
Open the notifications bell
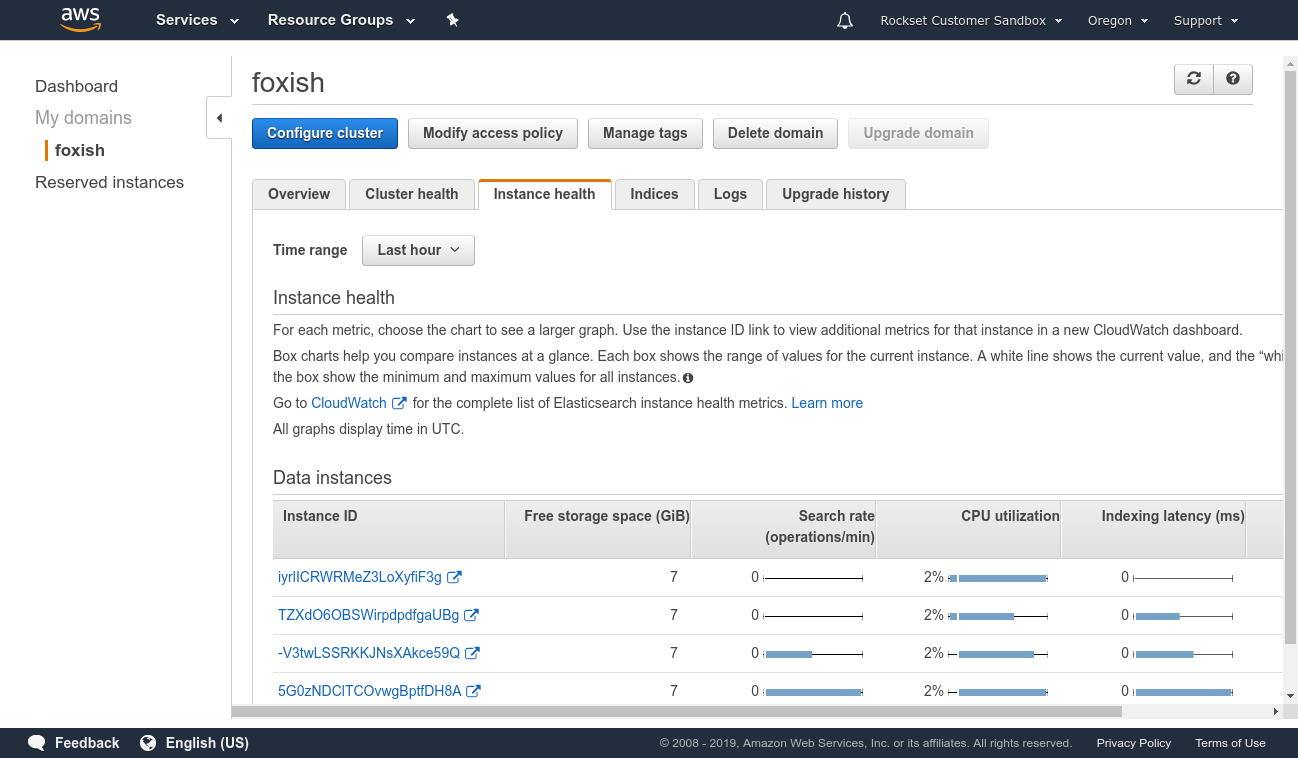click(845, 20)
